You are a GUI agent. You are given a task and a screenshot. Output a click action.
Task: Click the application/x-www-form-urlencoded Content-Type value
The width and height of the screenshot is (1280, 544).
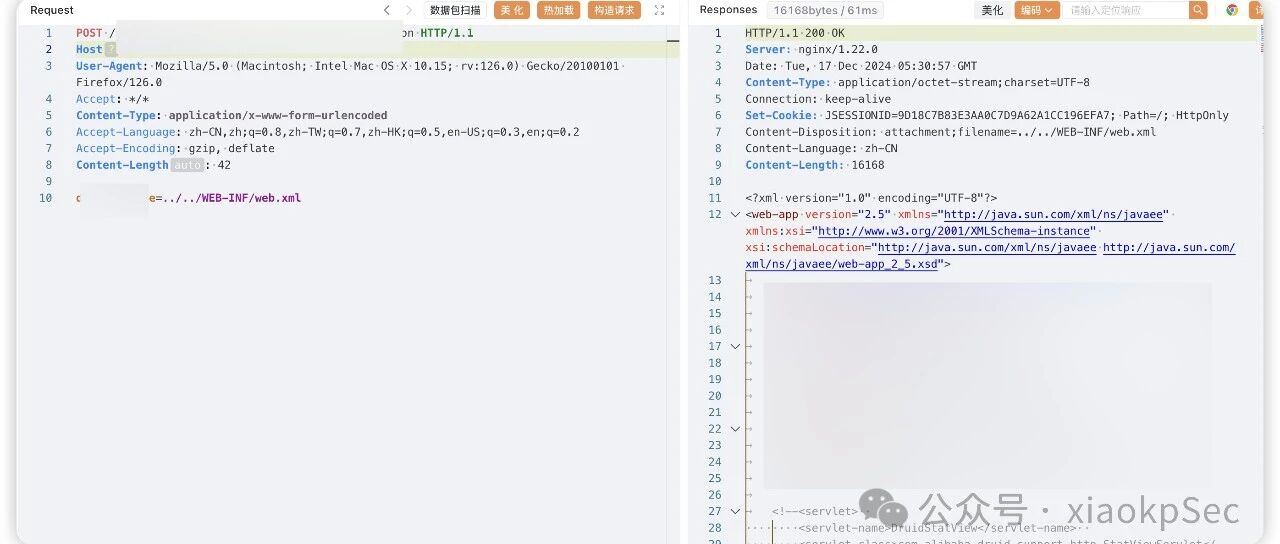[x=278, y=115]
